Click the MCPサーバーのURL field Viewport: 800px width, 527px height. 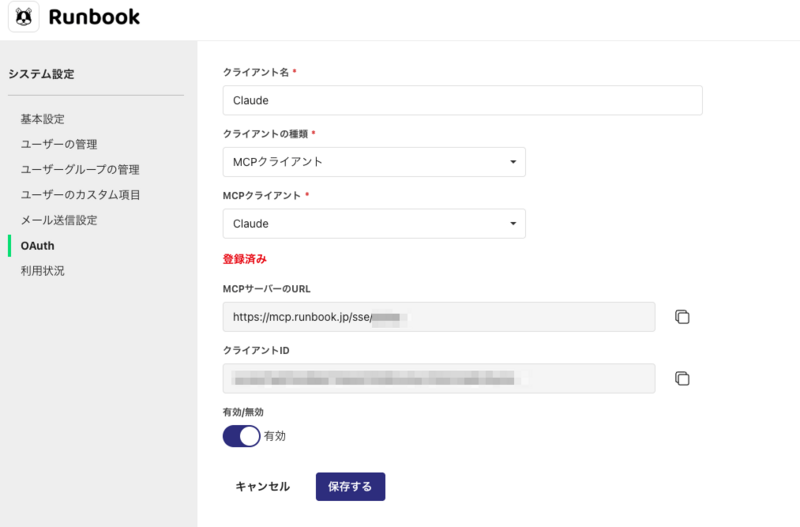438,317
